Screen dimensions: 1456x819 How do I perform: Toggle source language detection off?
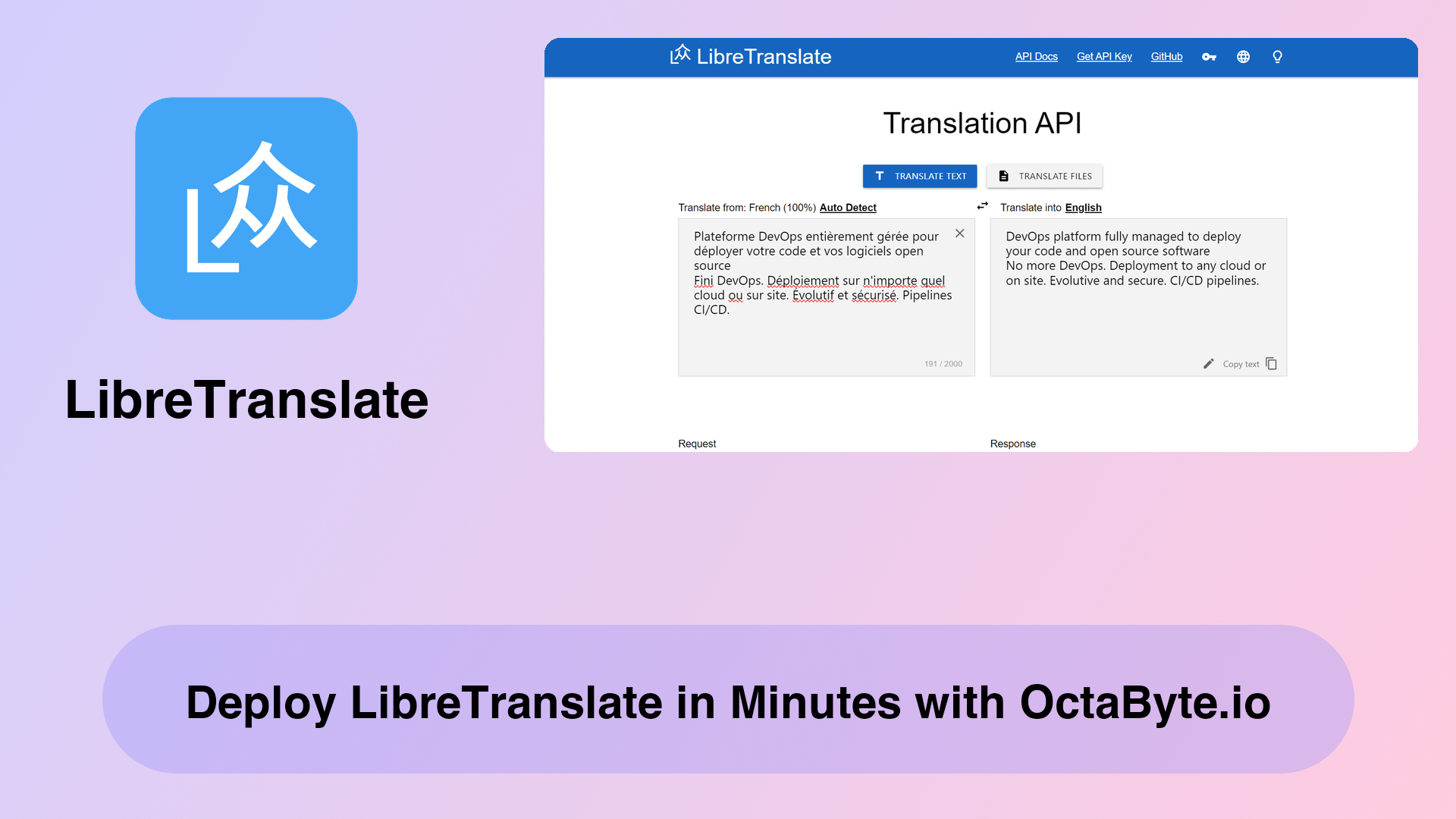coord(848,207)
